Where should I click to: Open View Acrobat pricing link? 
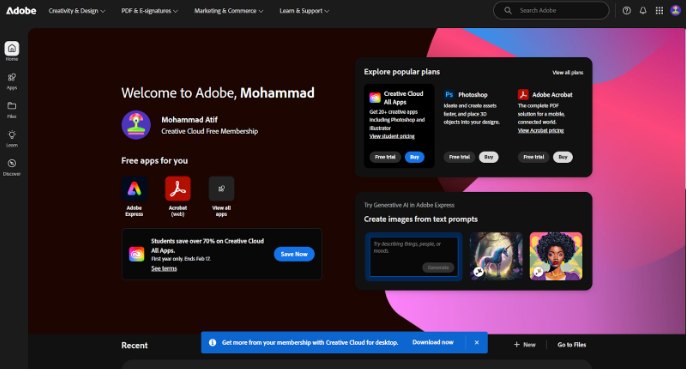pyautogui.click(x=541, y=131)
